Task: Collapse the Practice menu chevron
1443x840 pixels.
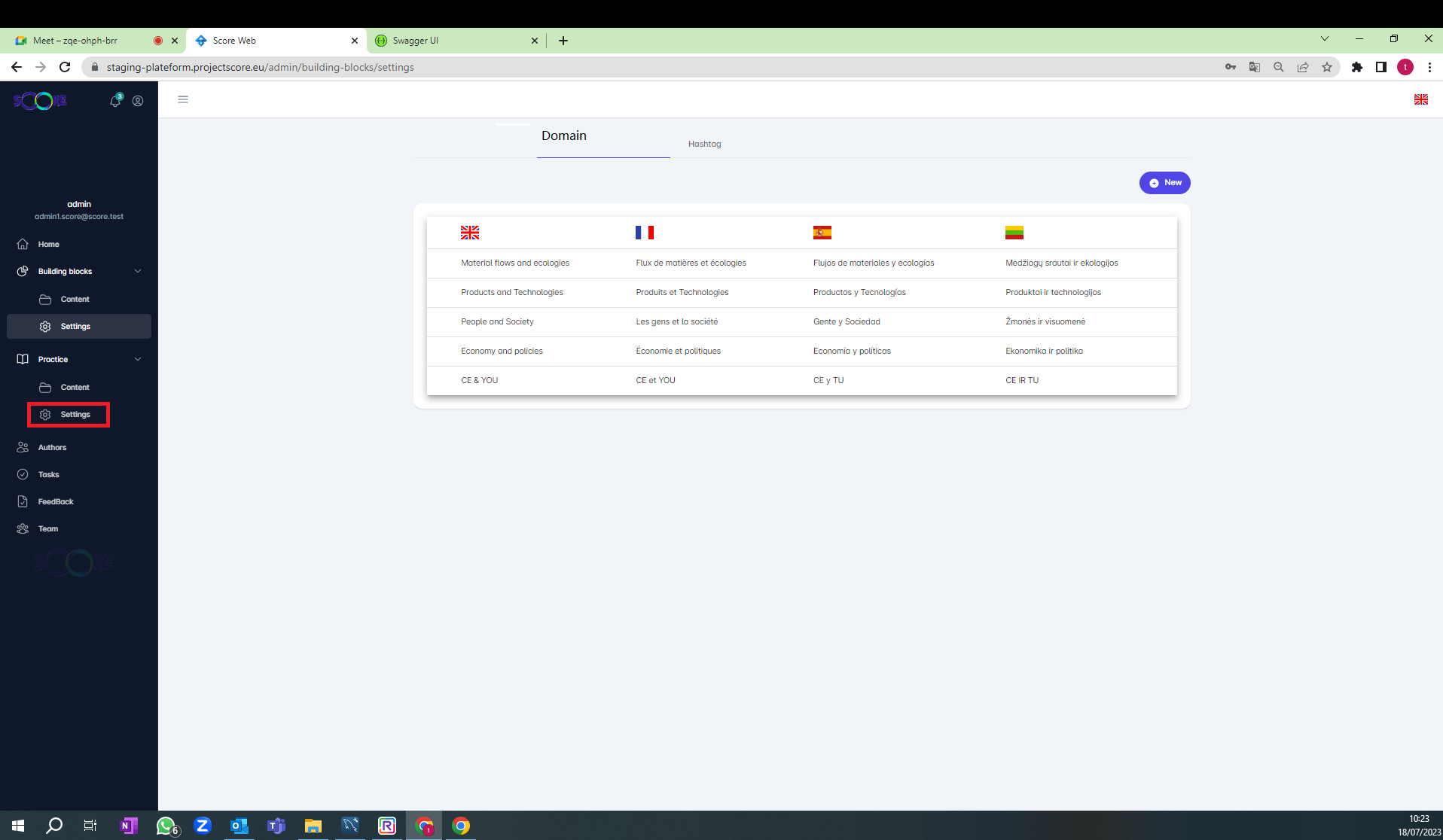Action: point(138,359)
